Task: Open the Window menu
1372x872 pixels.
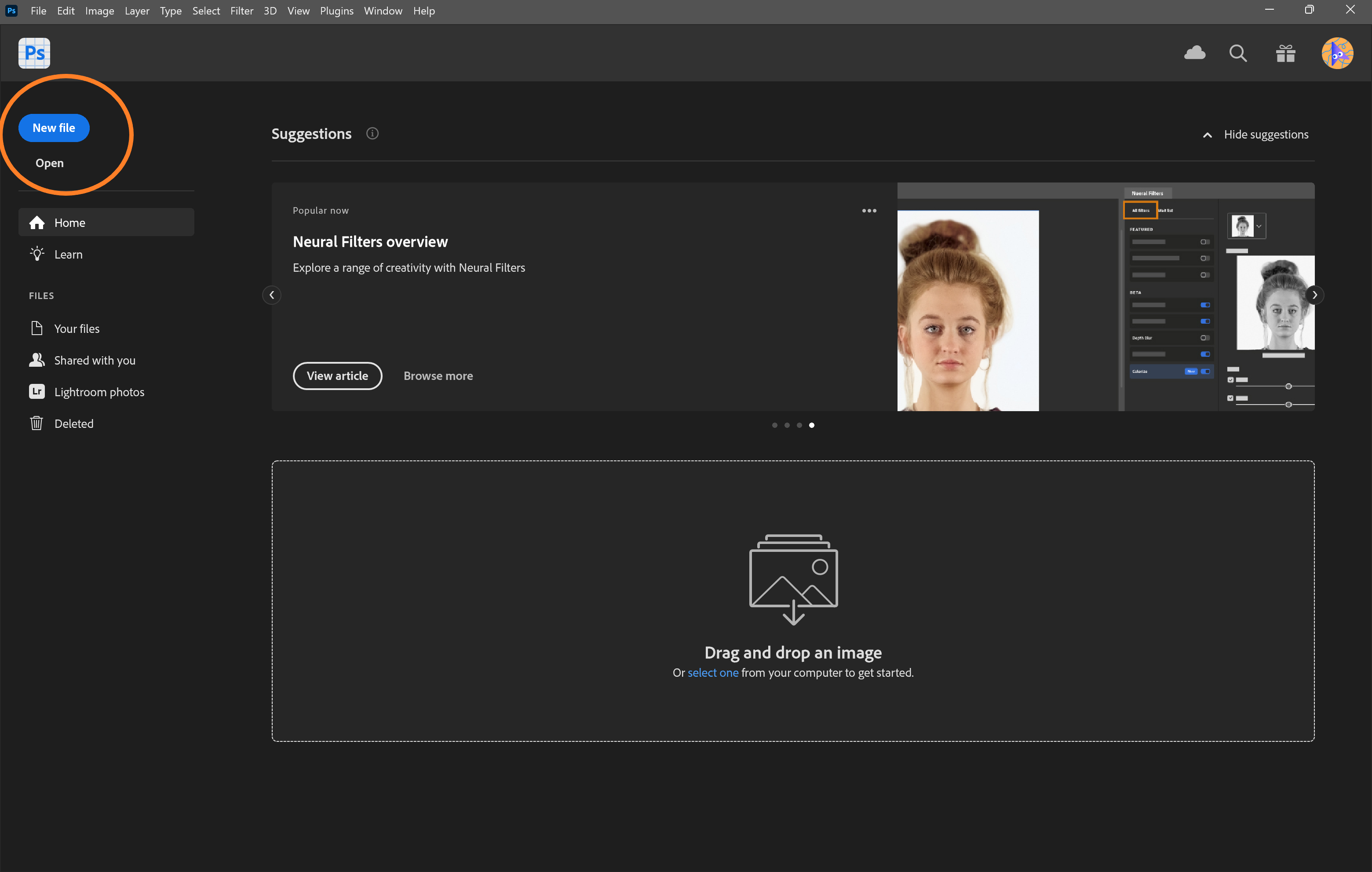Action: coord(383,11)
